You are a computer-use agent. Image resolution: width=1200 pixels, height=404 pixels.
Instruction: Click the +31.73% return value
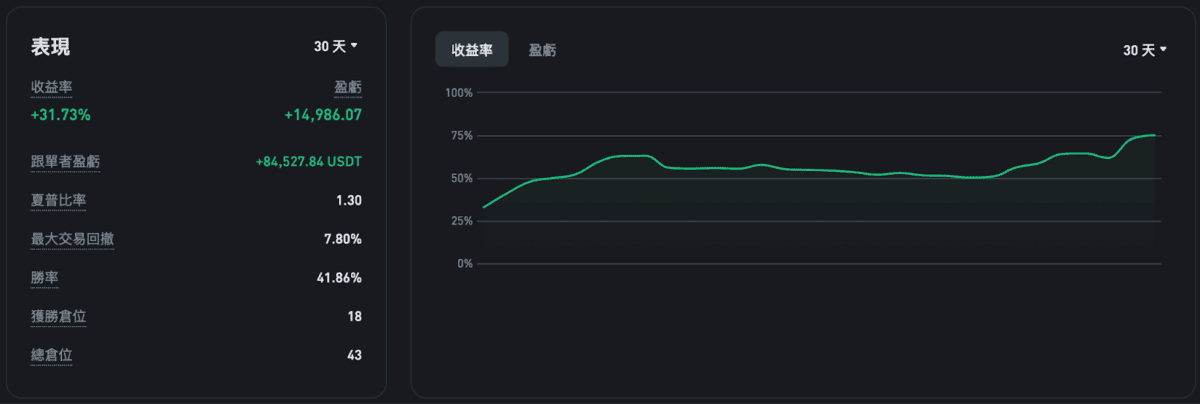tap(61, 115)
